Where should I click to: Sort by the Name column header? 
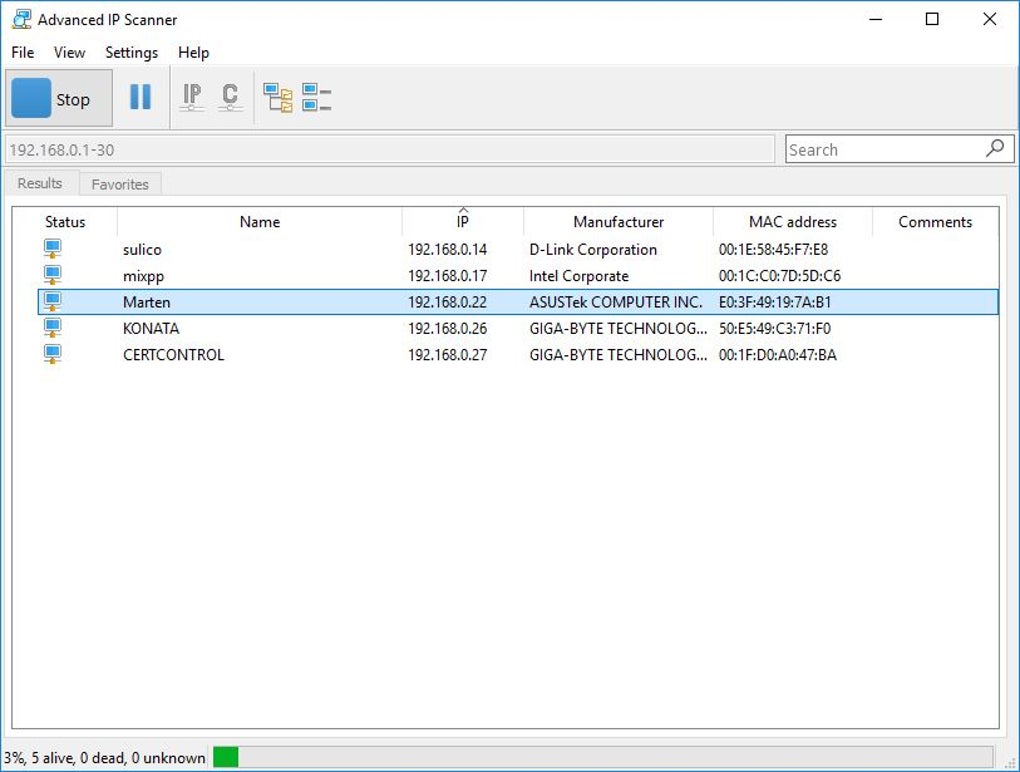coord(260,222)
